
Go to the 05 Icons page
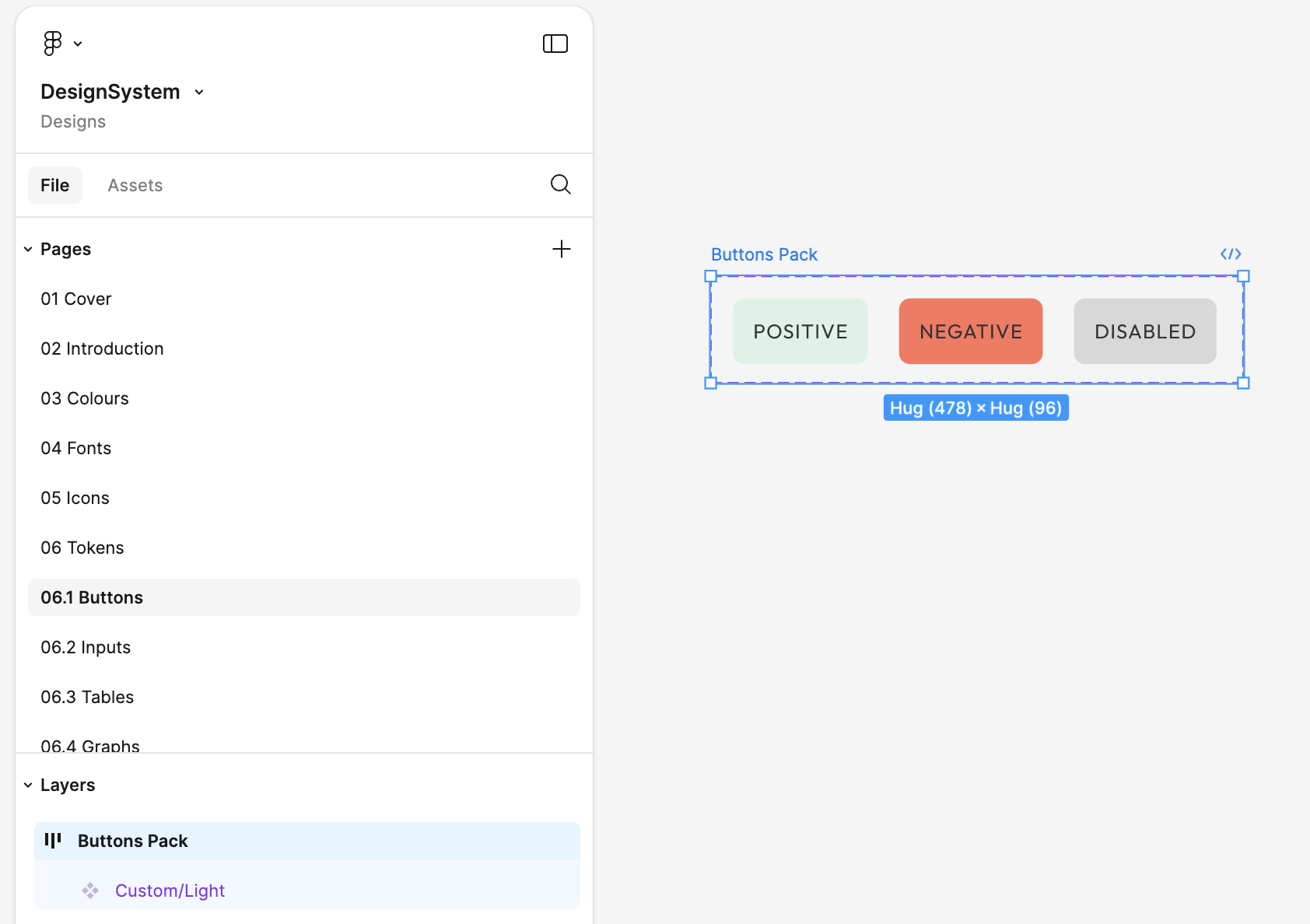[75, 498]
